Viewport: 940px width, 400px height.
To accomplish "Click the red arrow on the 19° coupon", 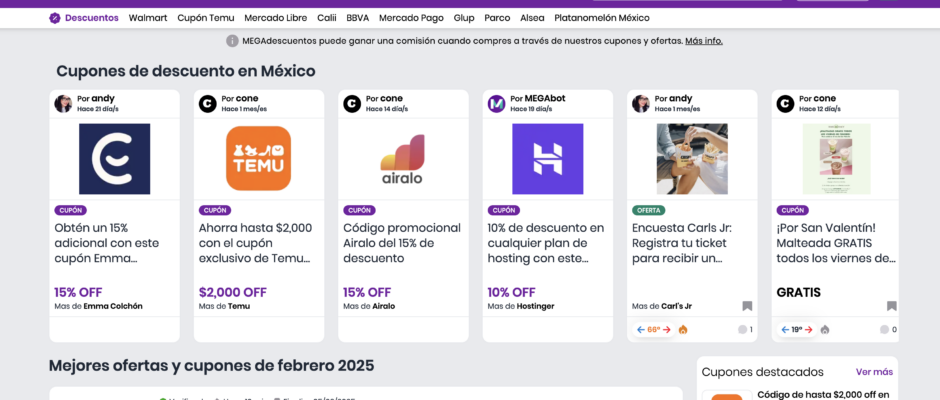I will pyautogui.click(x=810, y=329).
